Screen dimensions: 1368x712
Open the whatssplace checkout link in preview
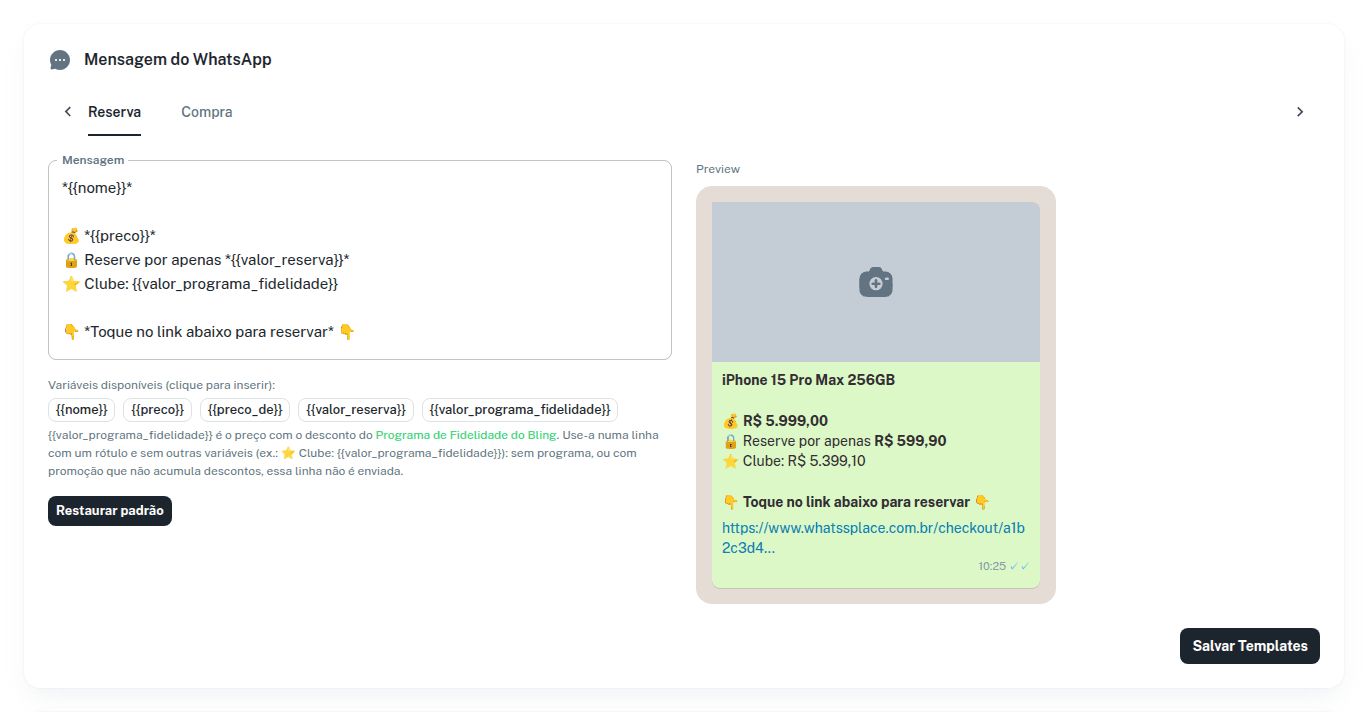pyautogui.click(x=873, y=538)
